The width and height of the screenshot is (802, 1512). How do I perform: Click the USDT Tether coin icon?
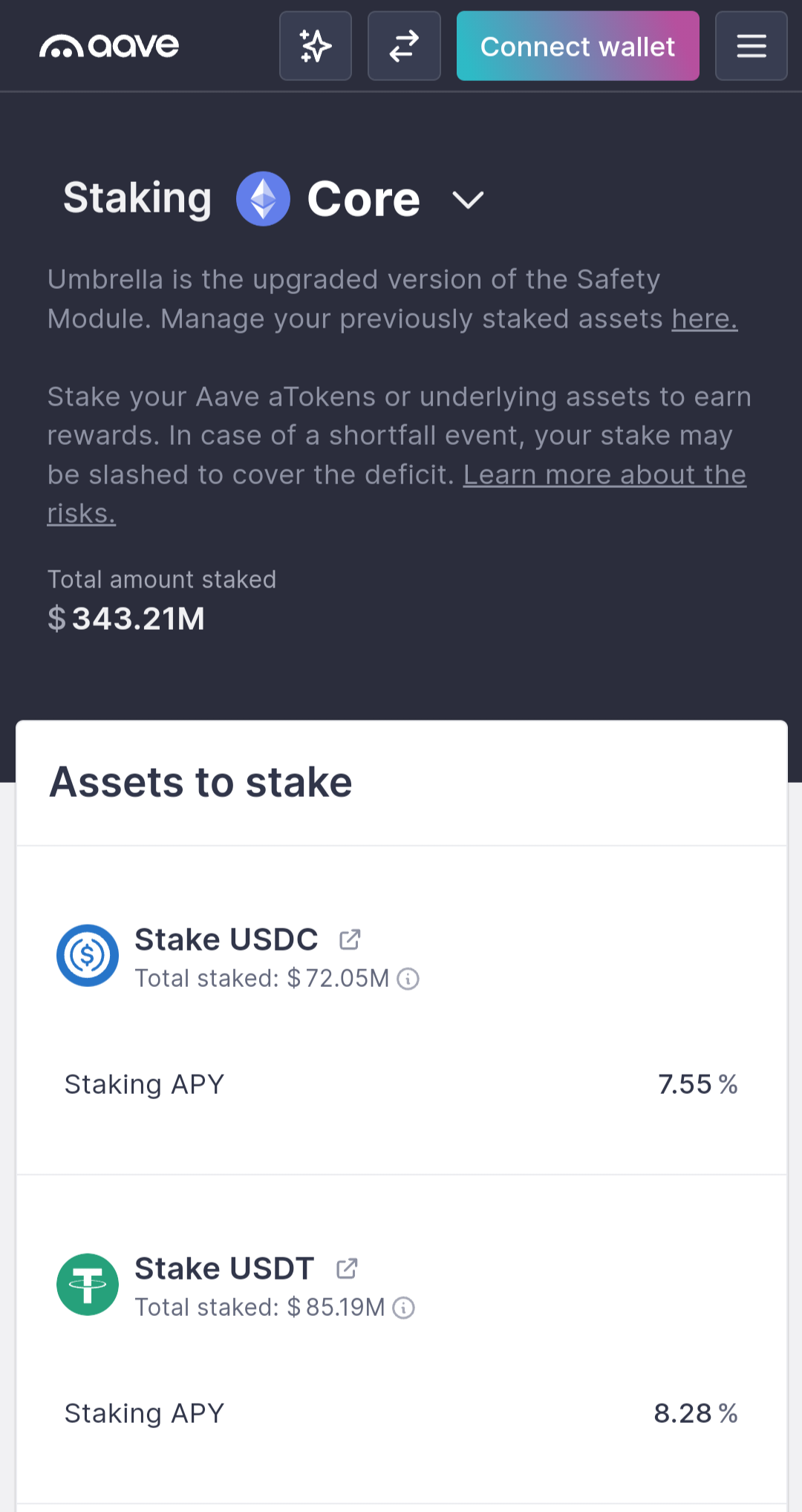click(x=88, y=1285)
